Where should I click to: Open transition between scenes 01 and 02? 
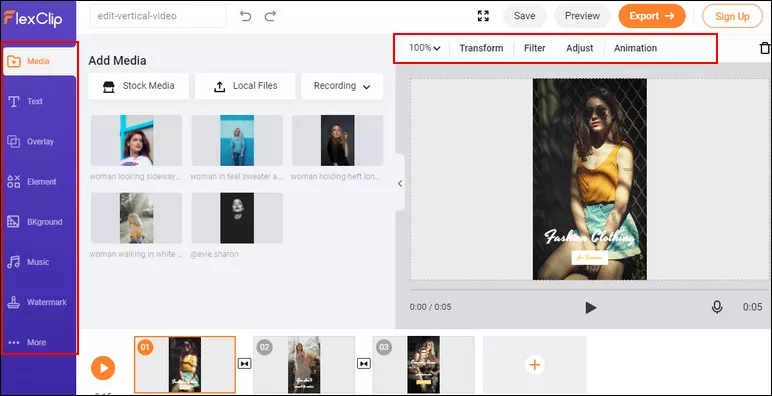pyautogui.click(x=244, y=363)
